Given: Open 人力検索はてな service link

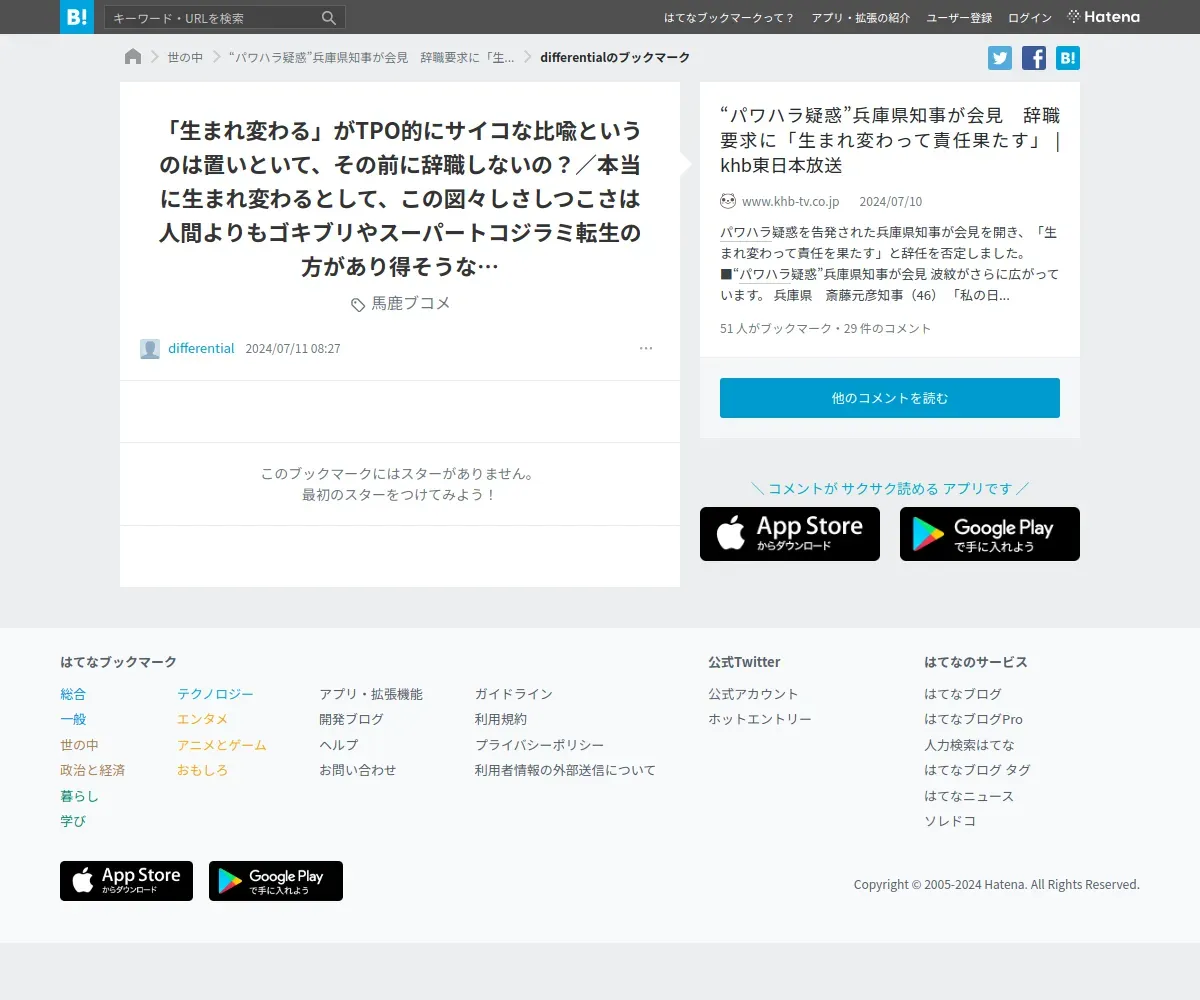Looking at the screenshot, I should (969, 745).
